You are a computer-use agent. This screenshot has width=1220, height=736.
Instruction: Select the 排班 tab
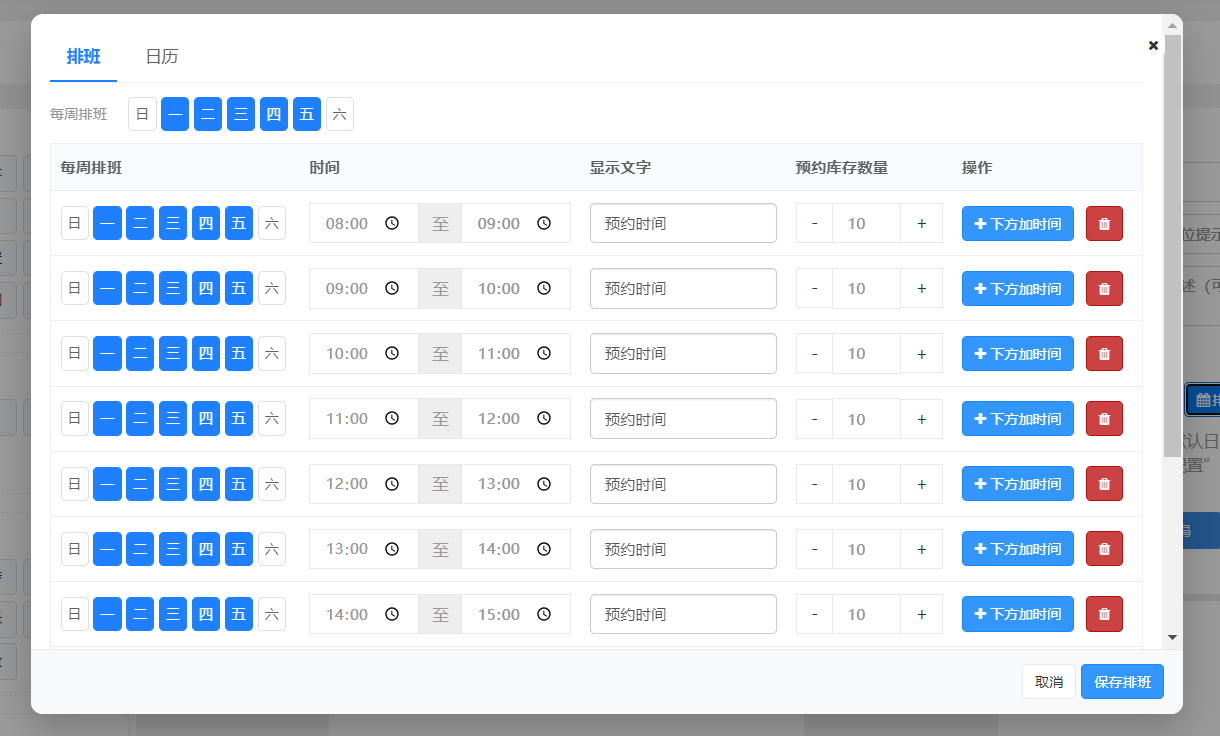pos(84,57)
